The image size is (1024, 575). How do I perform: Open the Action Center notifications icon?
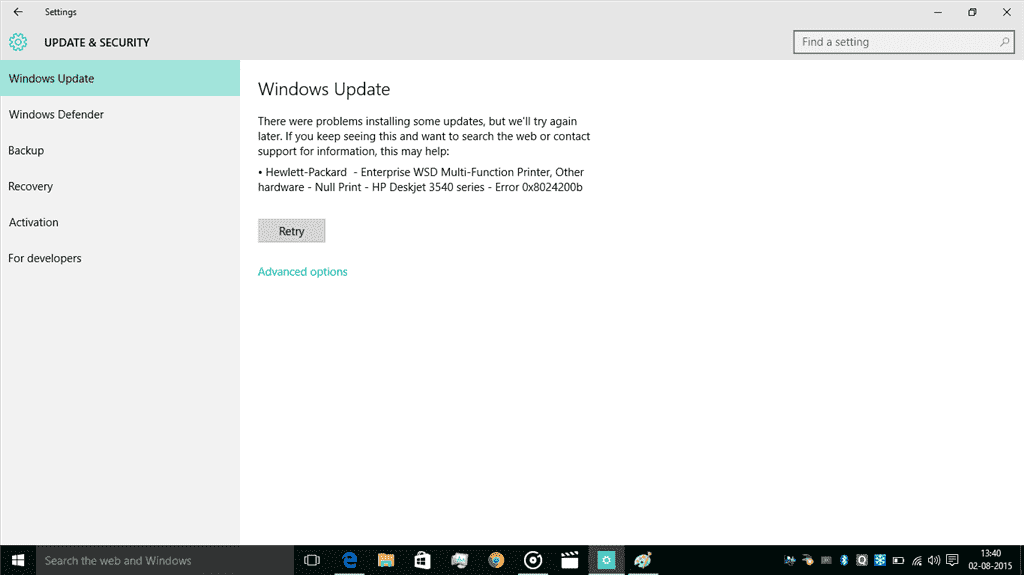tap(952, 561)
